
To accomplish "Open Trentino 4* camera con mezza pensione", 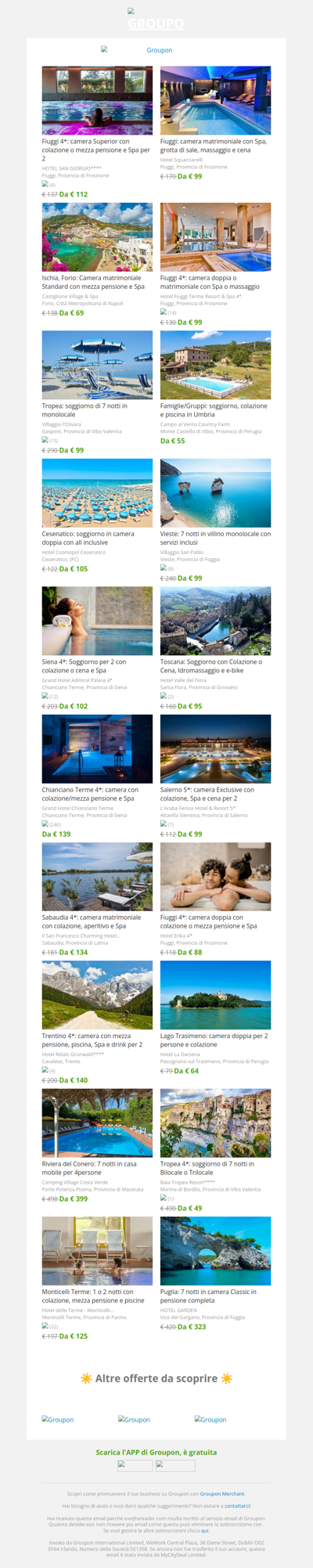I will tap(92, 1040).
